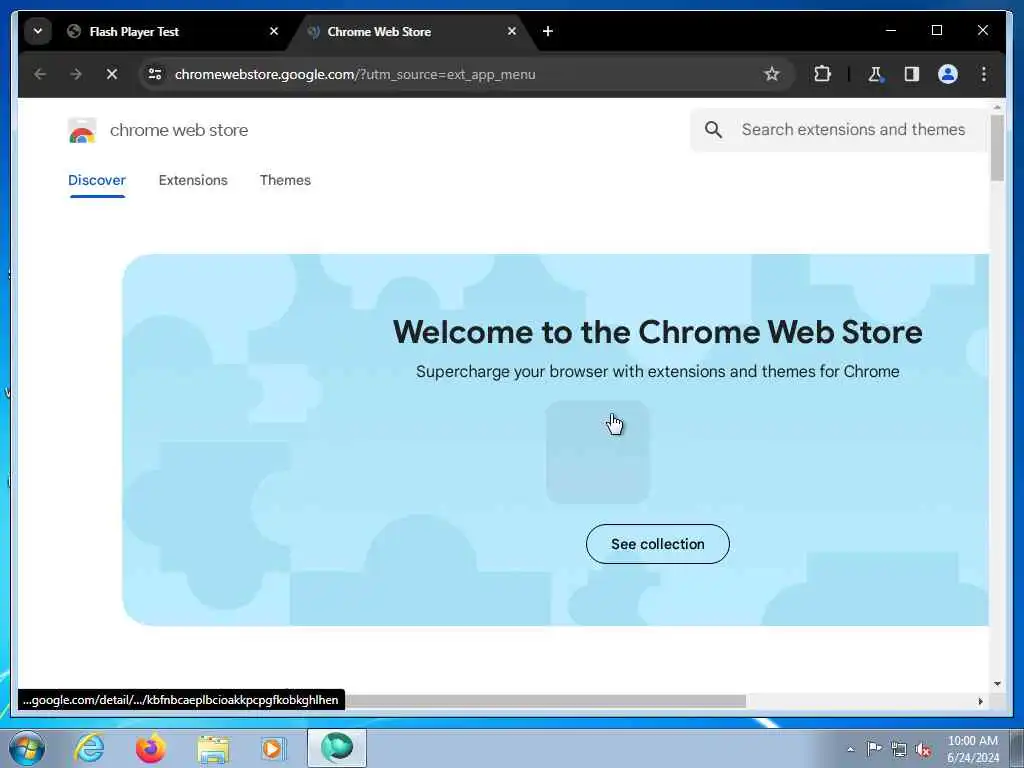Click the banner's square placeholder image
Image resolution: width=1024 pixels, height=768 pixels.
pos(598,452)
